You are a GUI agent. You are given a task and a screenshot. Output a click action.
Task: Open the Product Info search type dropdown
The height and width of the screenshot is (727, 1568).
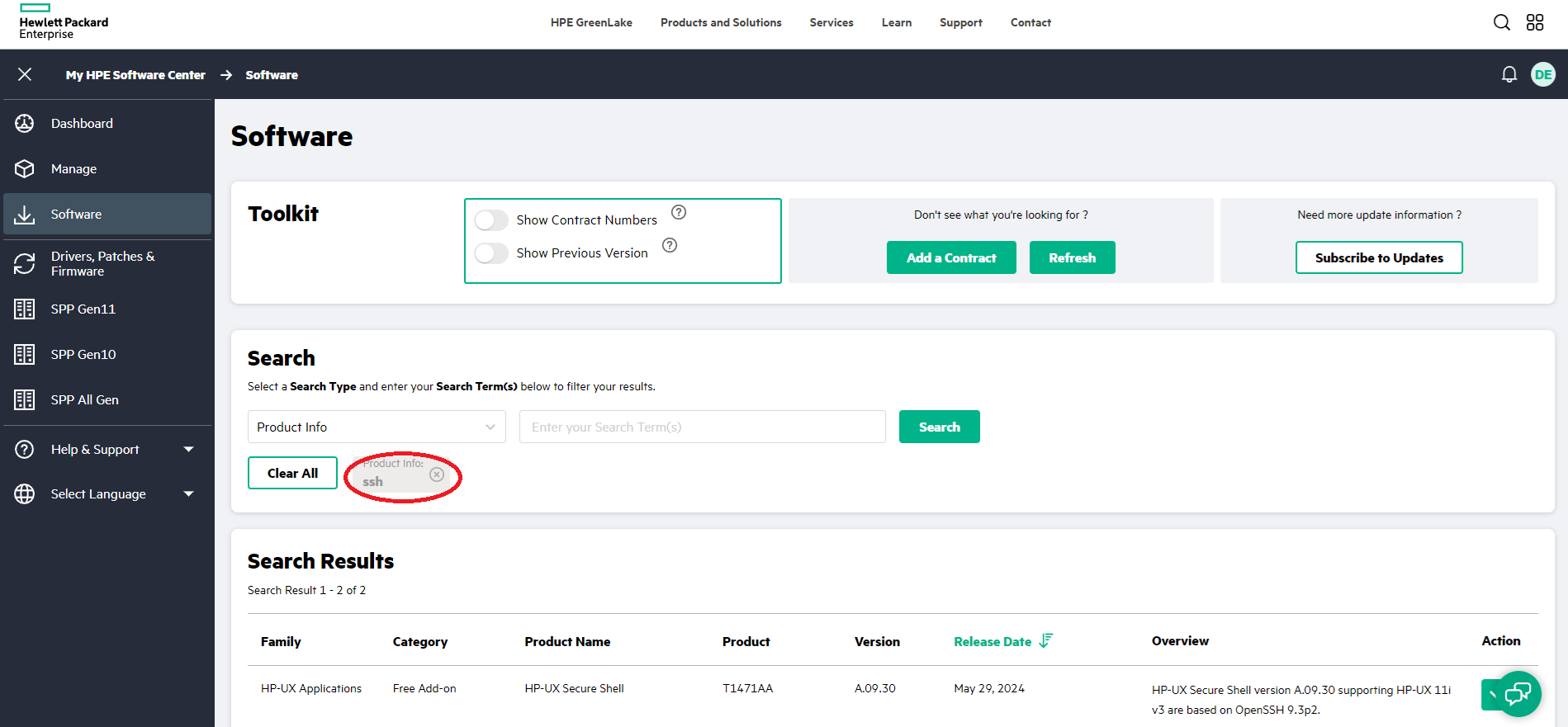(377, 427)
